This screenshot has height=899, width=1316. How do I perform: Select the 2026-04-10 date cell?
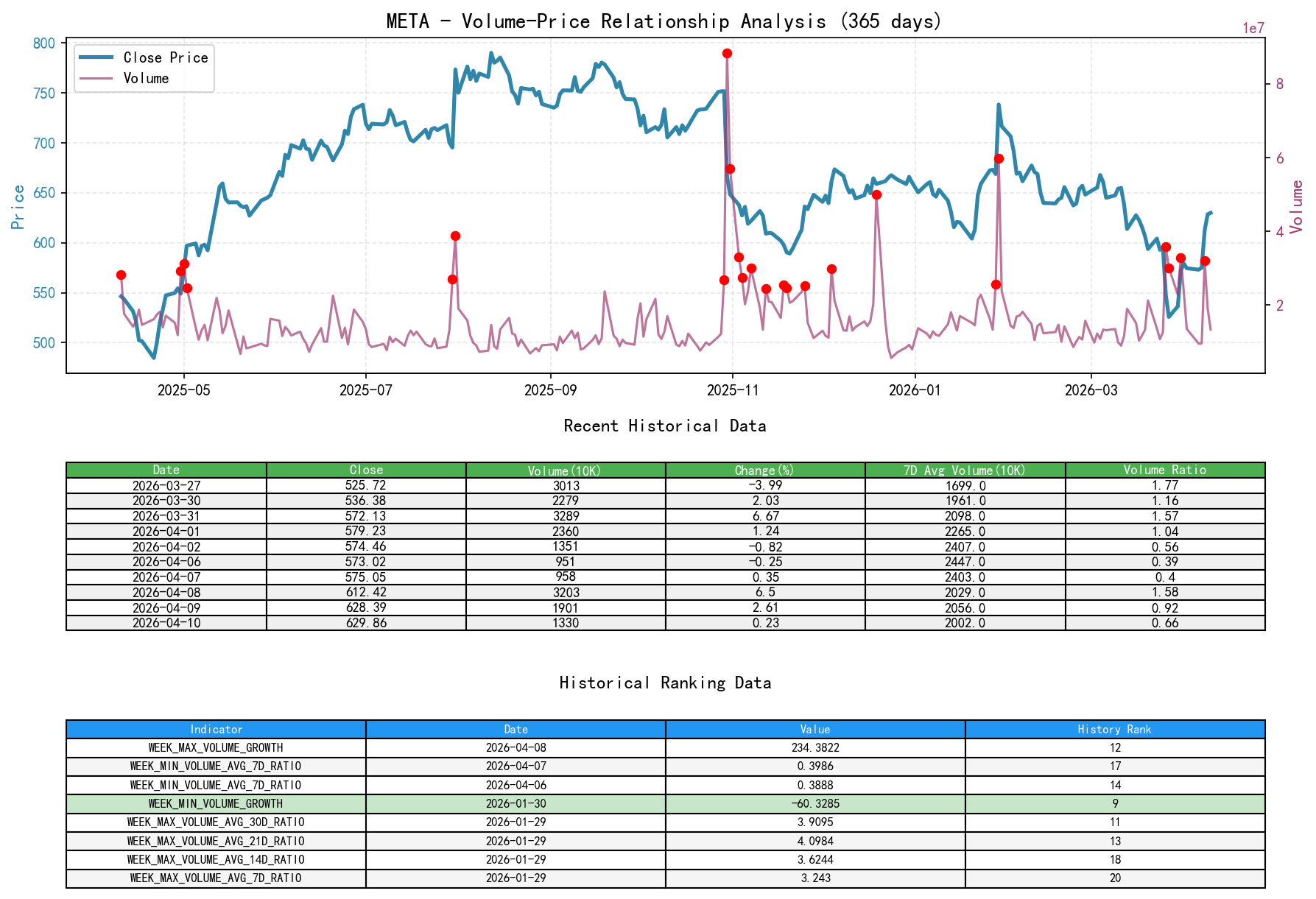coord(166,623)
